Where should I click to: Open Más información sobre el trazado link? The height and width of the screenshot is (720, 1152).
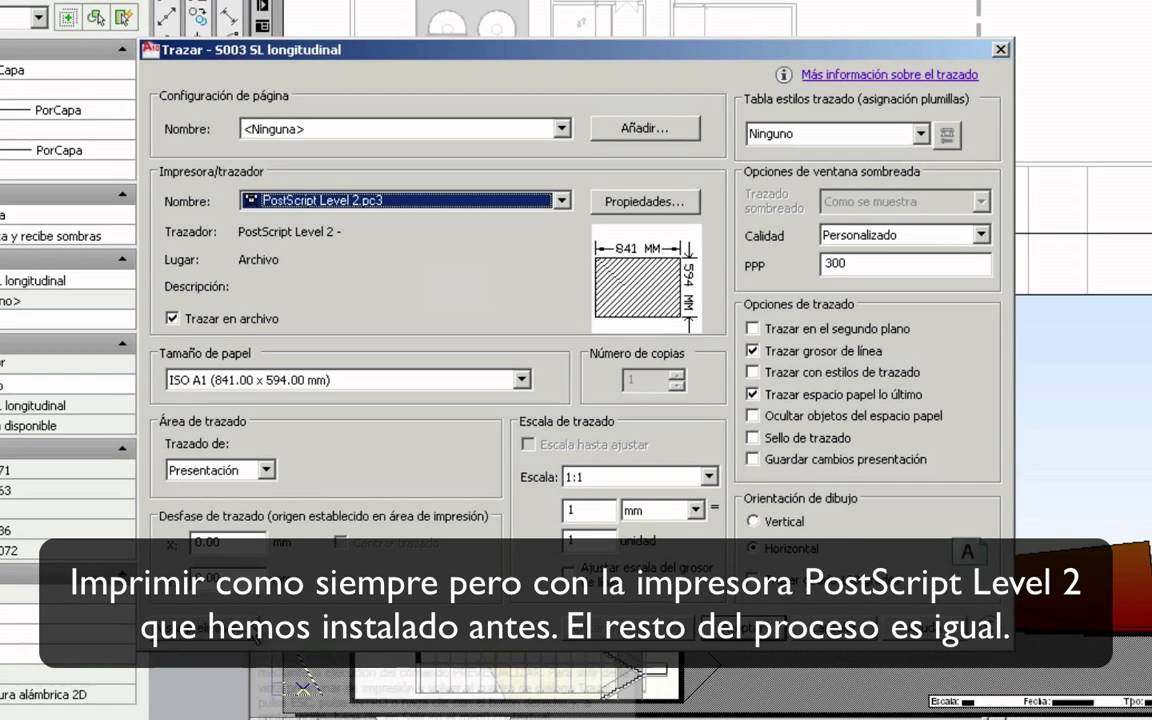tap(889, 75)
